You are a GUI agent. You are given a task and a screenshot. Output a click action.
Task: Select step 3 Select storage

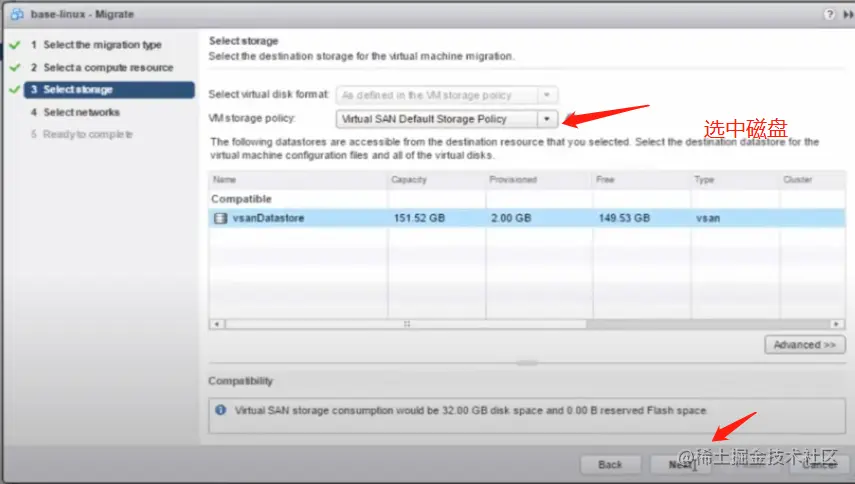[109, 90]
